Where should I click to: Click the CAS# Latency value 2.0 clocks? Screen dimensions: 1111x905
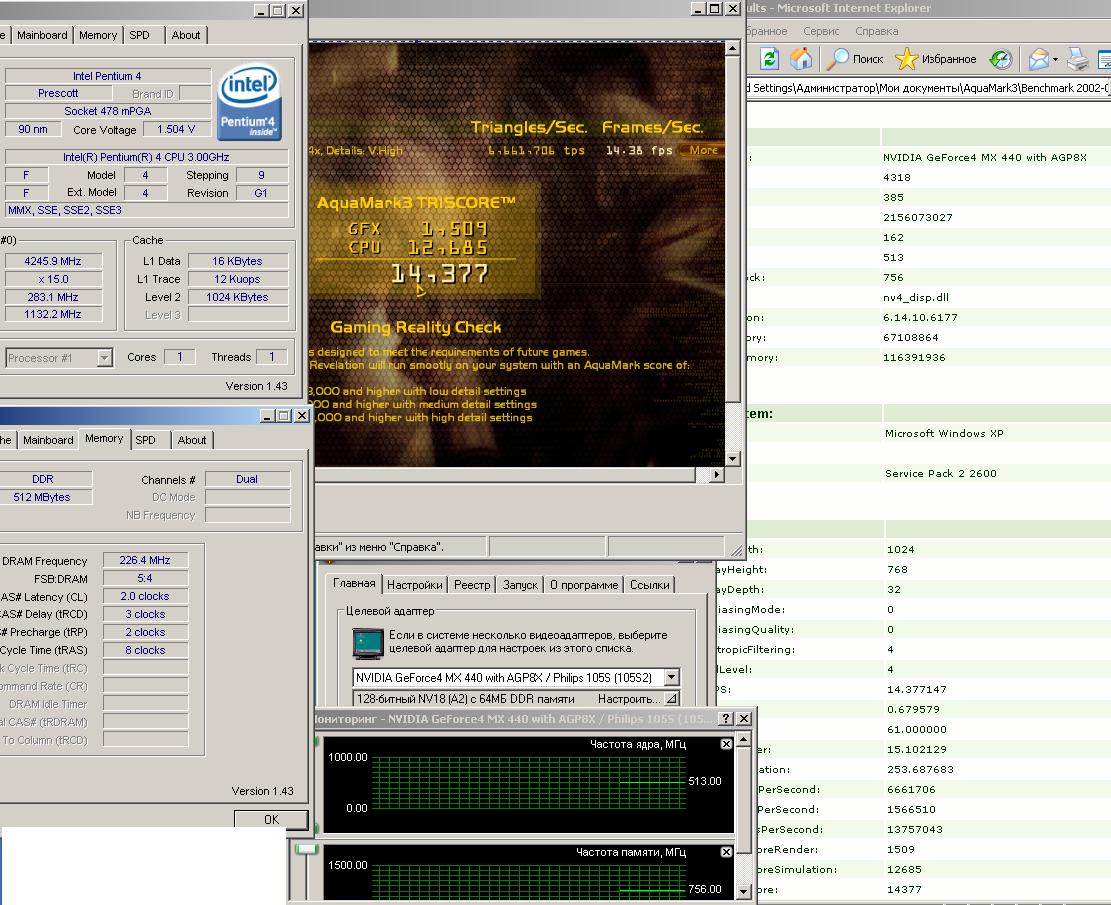[x=145, y=596]
